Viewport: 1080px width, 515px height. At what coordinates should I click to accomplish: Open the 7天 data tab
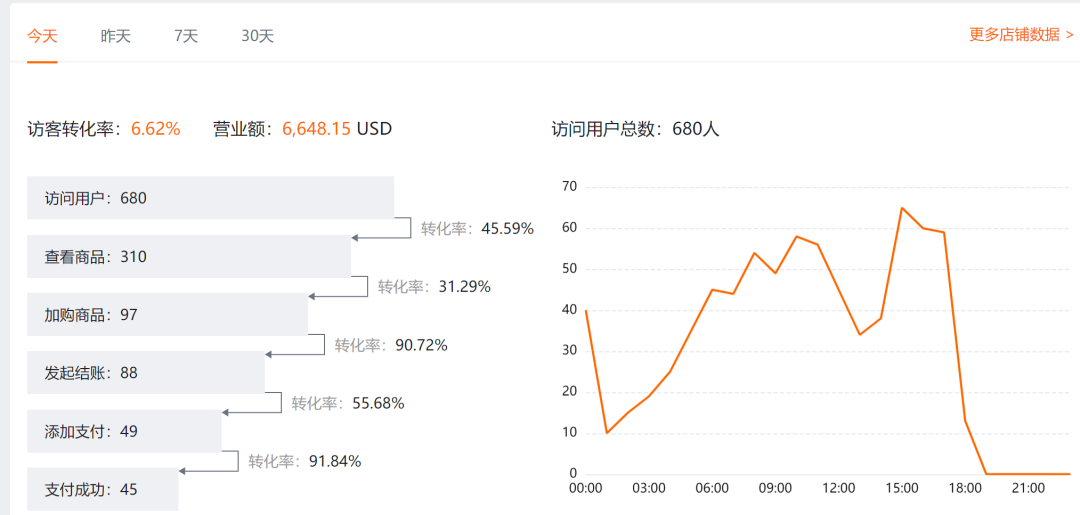[186, 36]
